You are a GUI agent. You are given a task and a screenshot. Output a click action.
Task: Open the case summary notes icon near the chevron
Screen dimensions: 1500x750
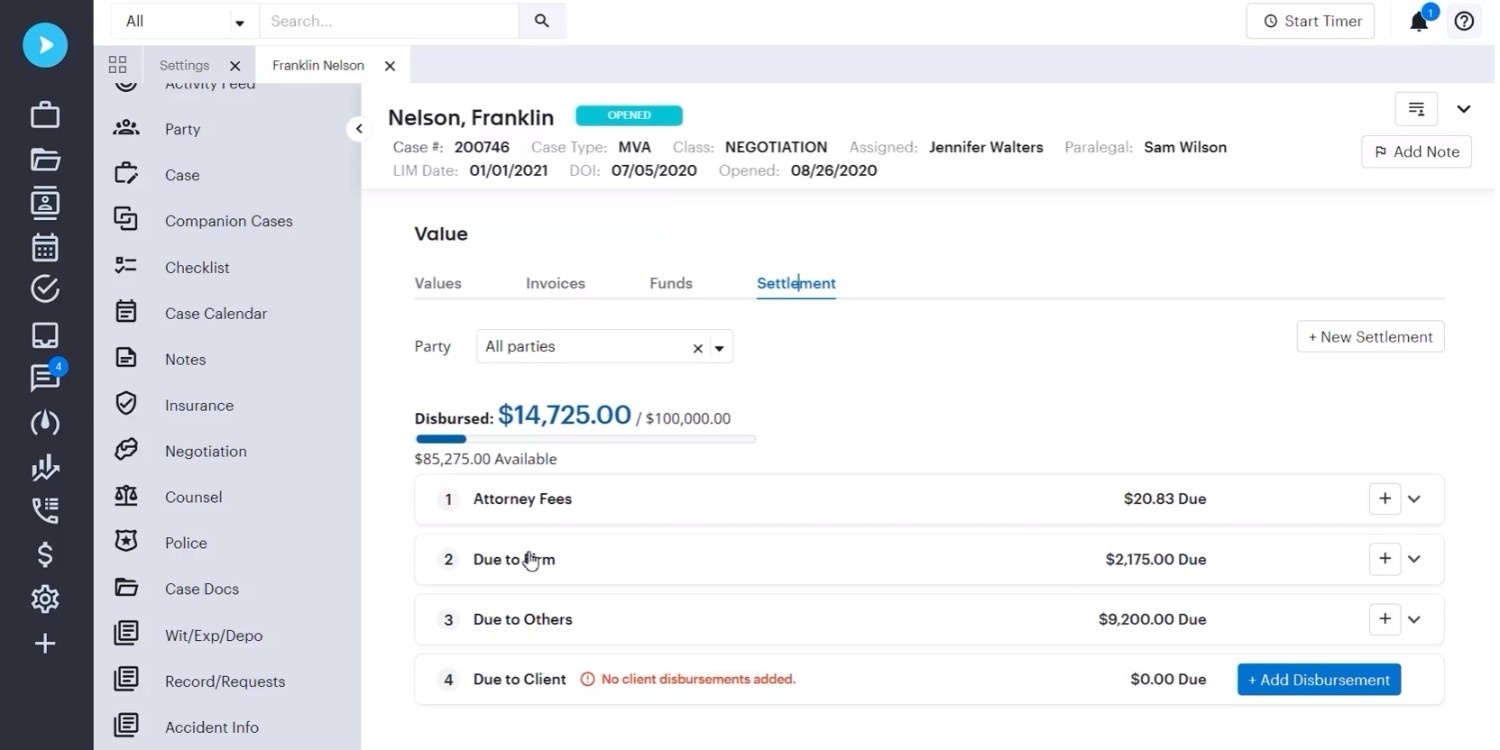[x=1416, y=109]
